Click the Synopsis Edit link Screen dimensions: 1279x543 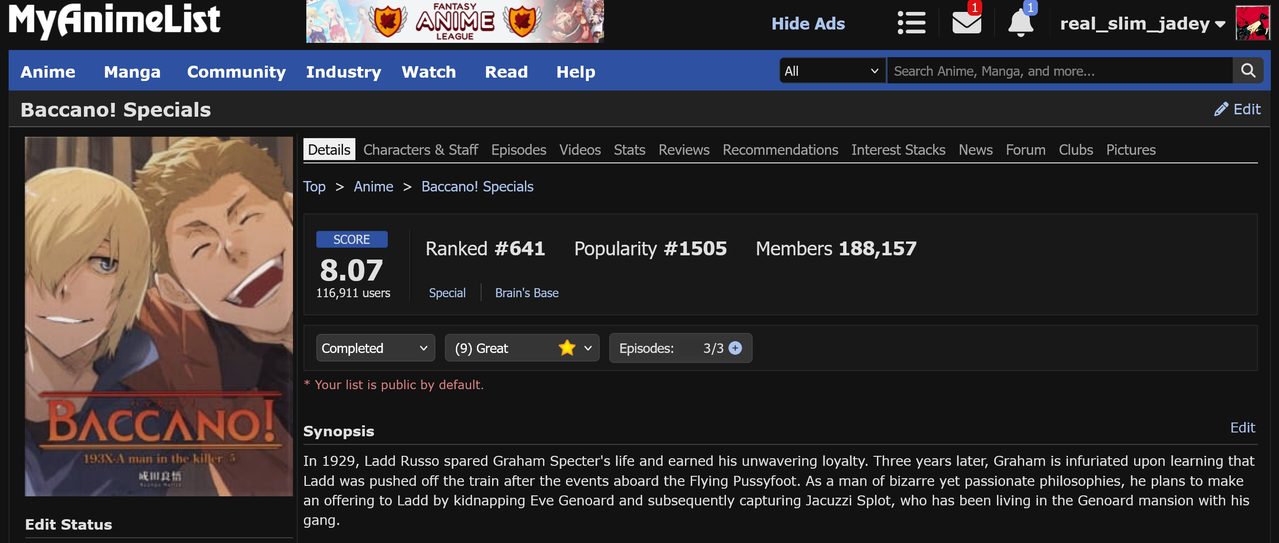coord(1242,428)
